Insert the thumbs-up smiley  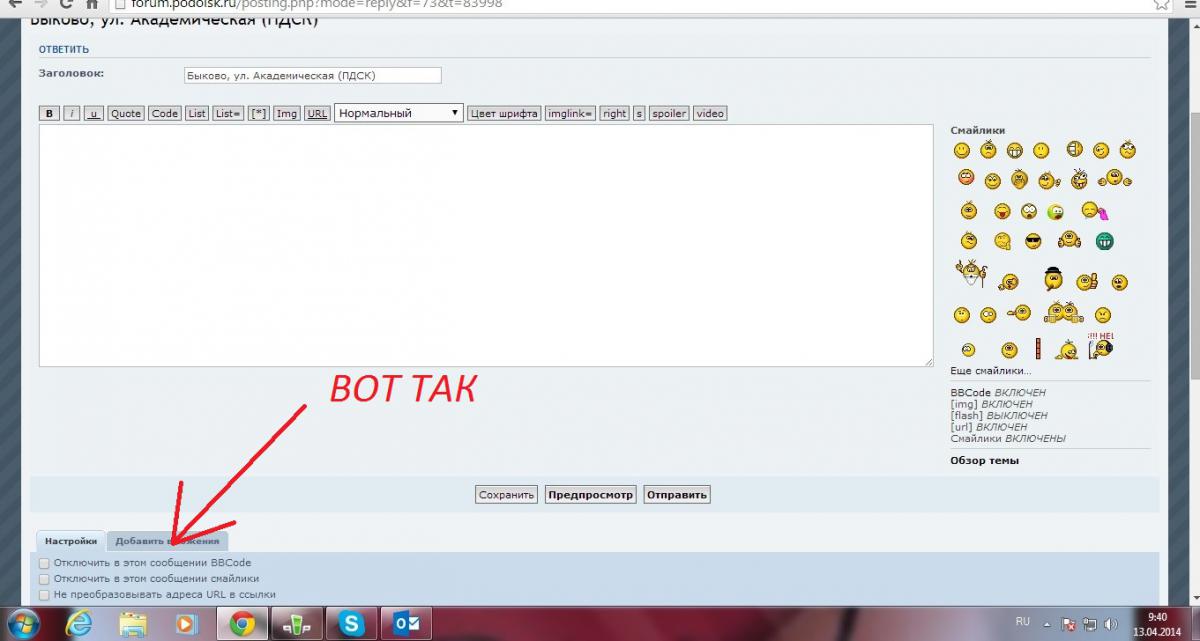pyautogui.click(x=1087, y=282)
